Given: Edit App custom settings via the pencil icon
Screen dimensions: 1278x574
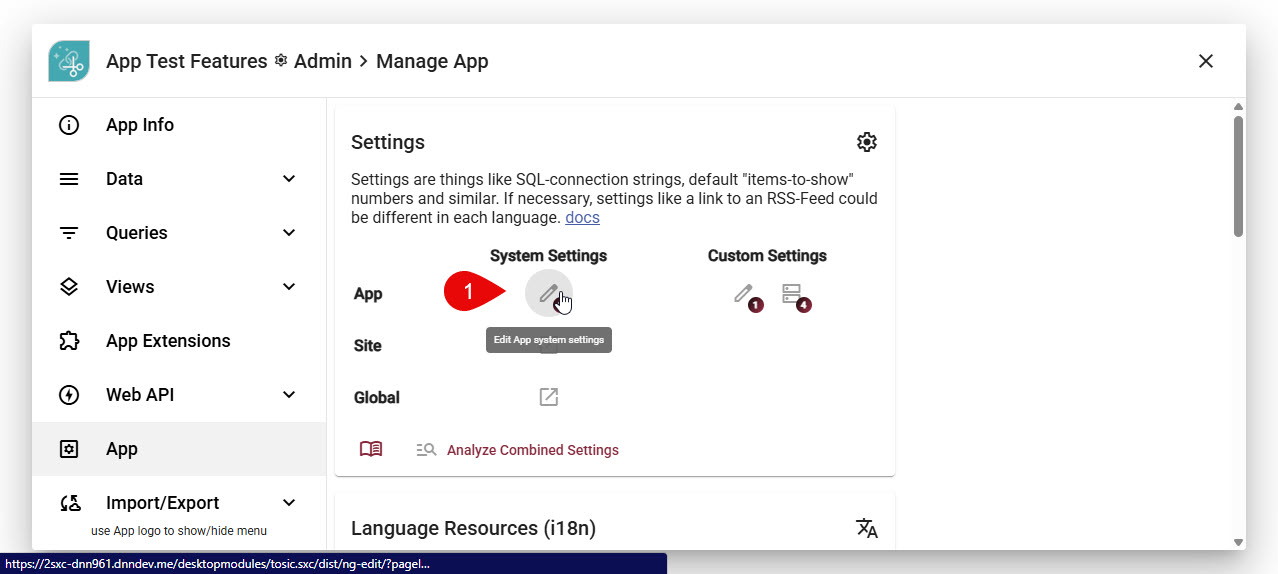Looking at the screenshot, I should [743, 293].
